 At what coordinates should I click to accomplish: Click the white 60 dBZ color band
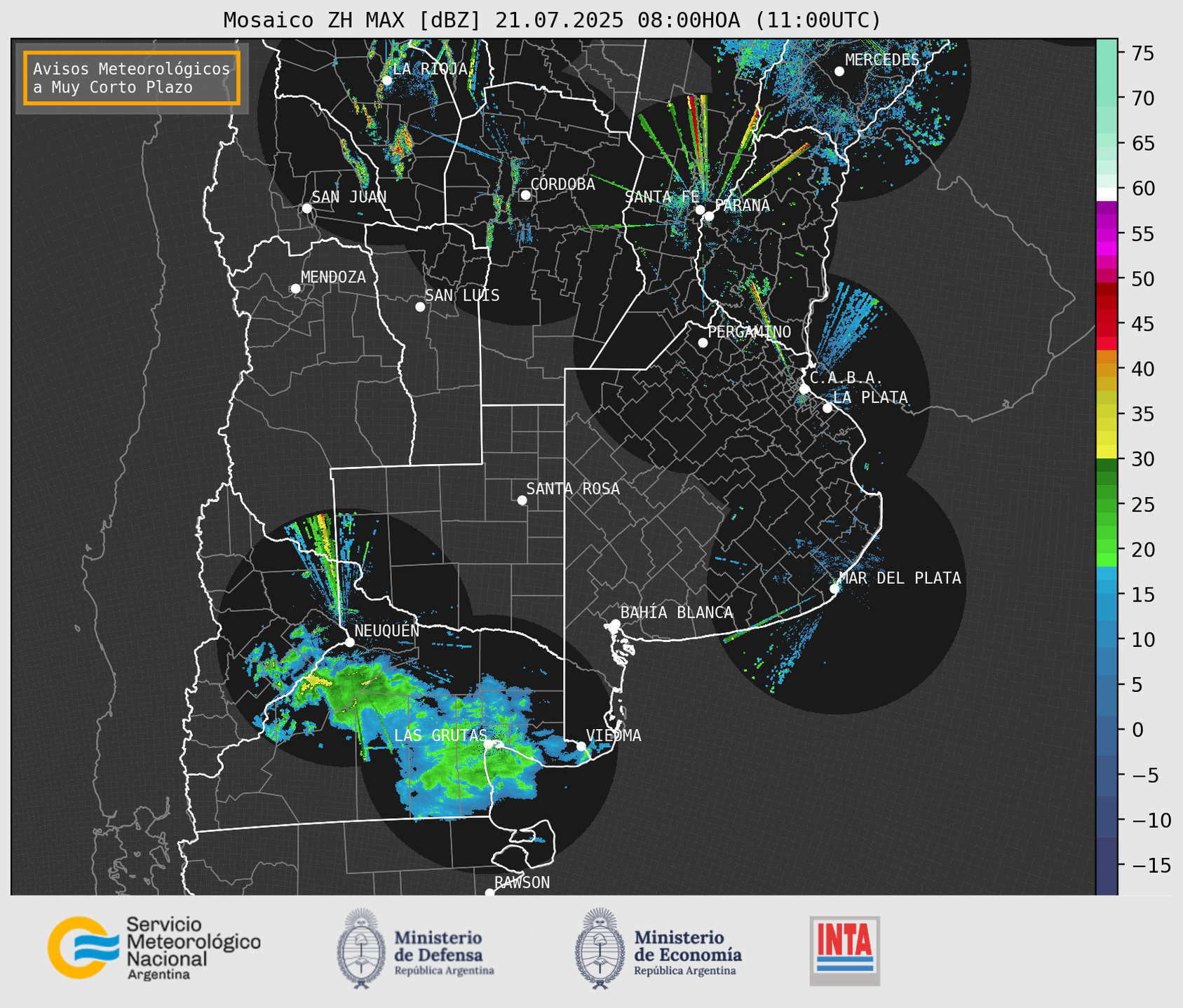pos(1107,193)
